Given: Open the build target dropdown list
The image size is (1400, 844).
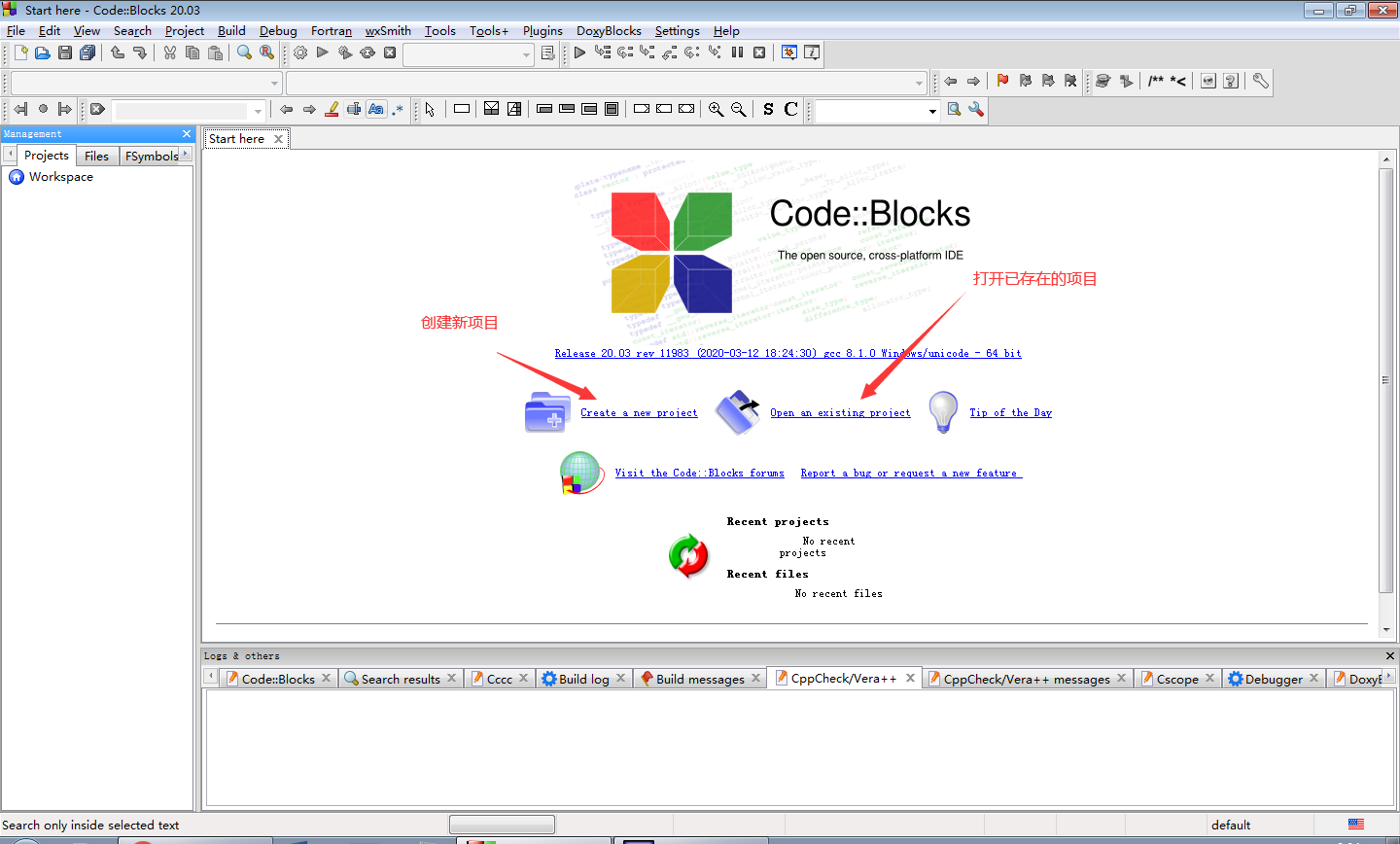Looking at the screenshot, I should [x=525, y=53].
